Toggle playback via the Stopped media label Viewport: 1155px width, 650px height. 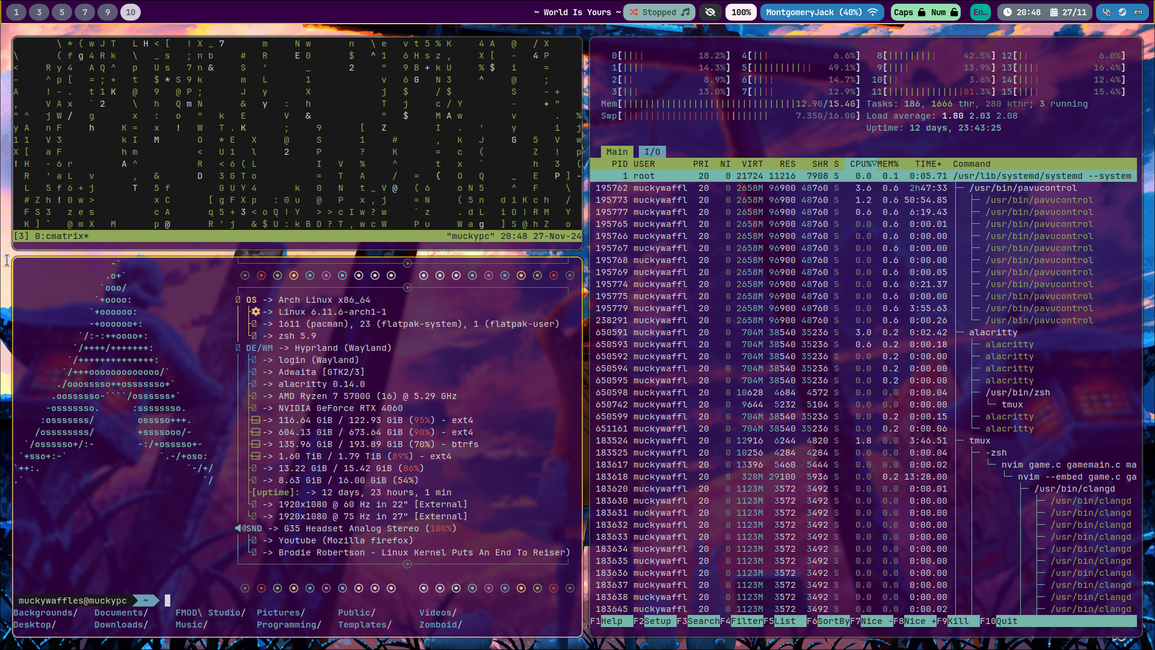pyautogui.click(x=659, y=12)
